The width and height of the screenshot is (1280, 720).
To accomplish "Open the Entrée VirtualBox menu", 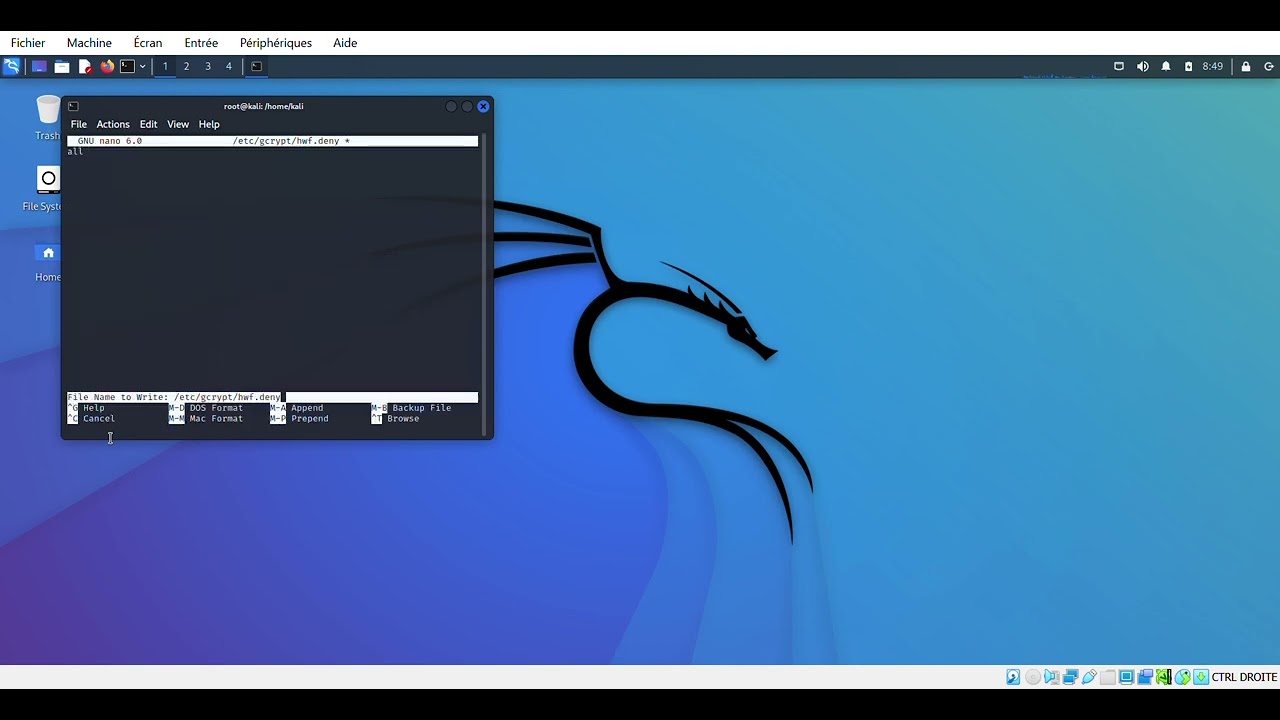I will [x=201, y=43].
